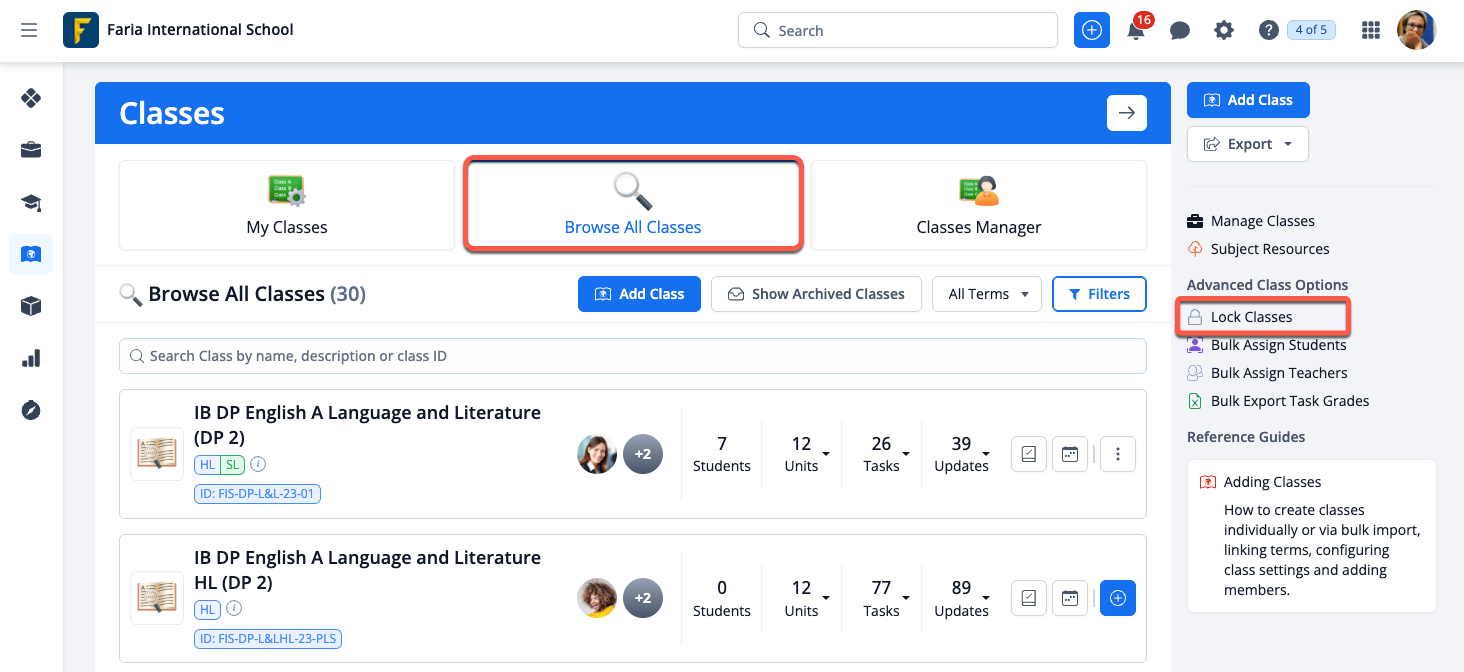Image resolution: width=1464 pixels, height=672 pixels.
Task: Click three-dot menu on first class row
Action: [1118, 454]
